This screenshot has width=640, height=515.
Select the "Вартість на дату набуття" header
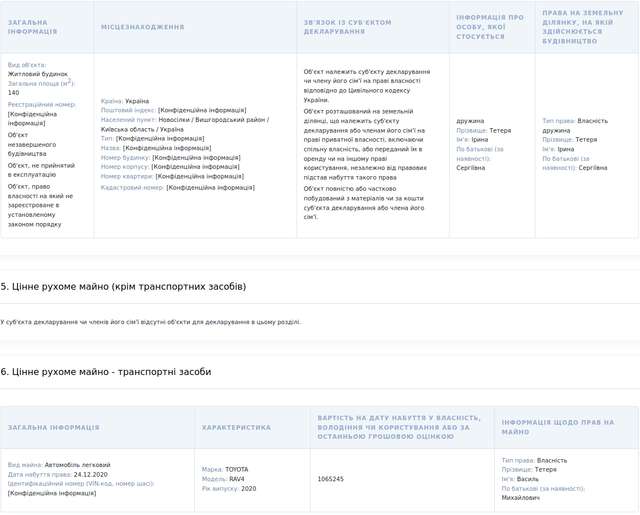(399, 427)
